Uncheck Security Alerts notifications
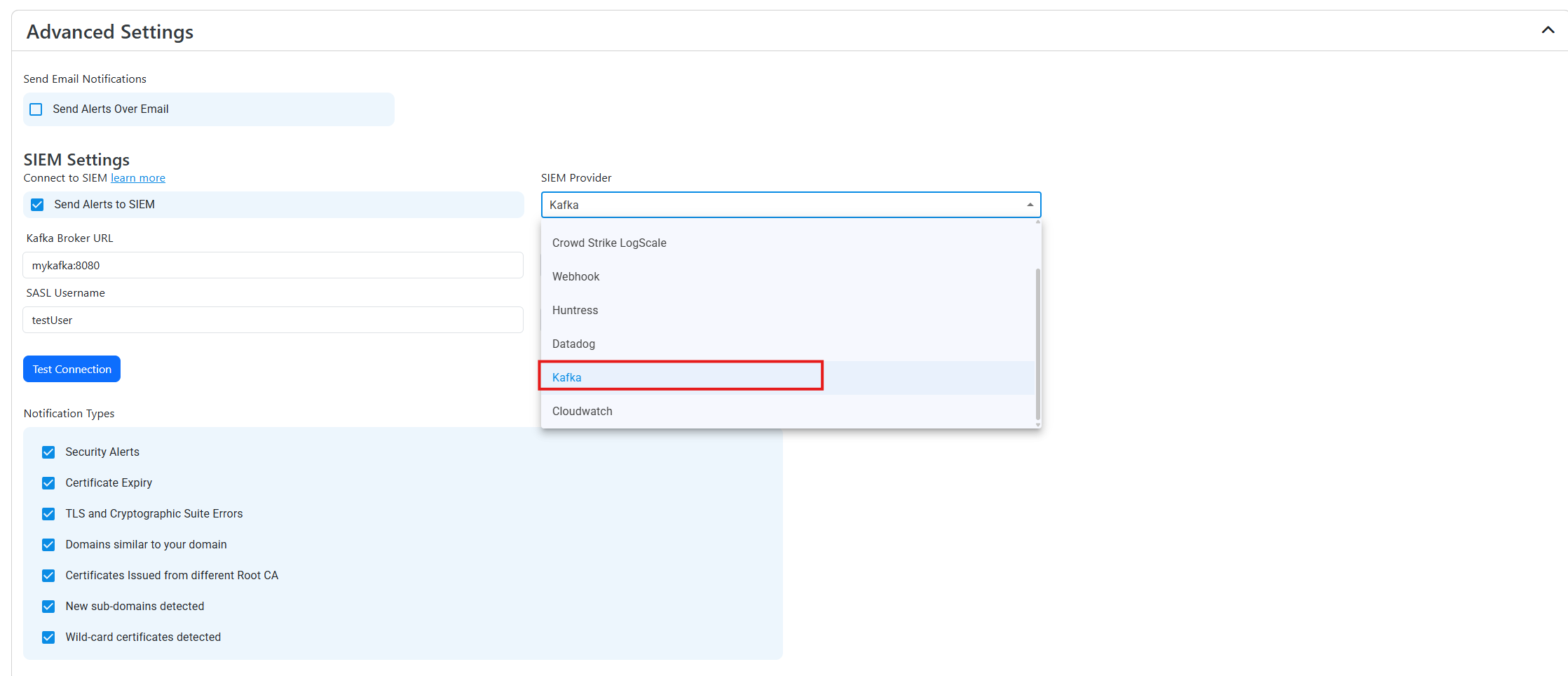This screenshot has height=676, width=1568. tap(48, 452)
